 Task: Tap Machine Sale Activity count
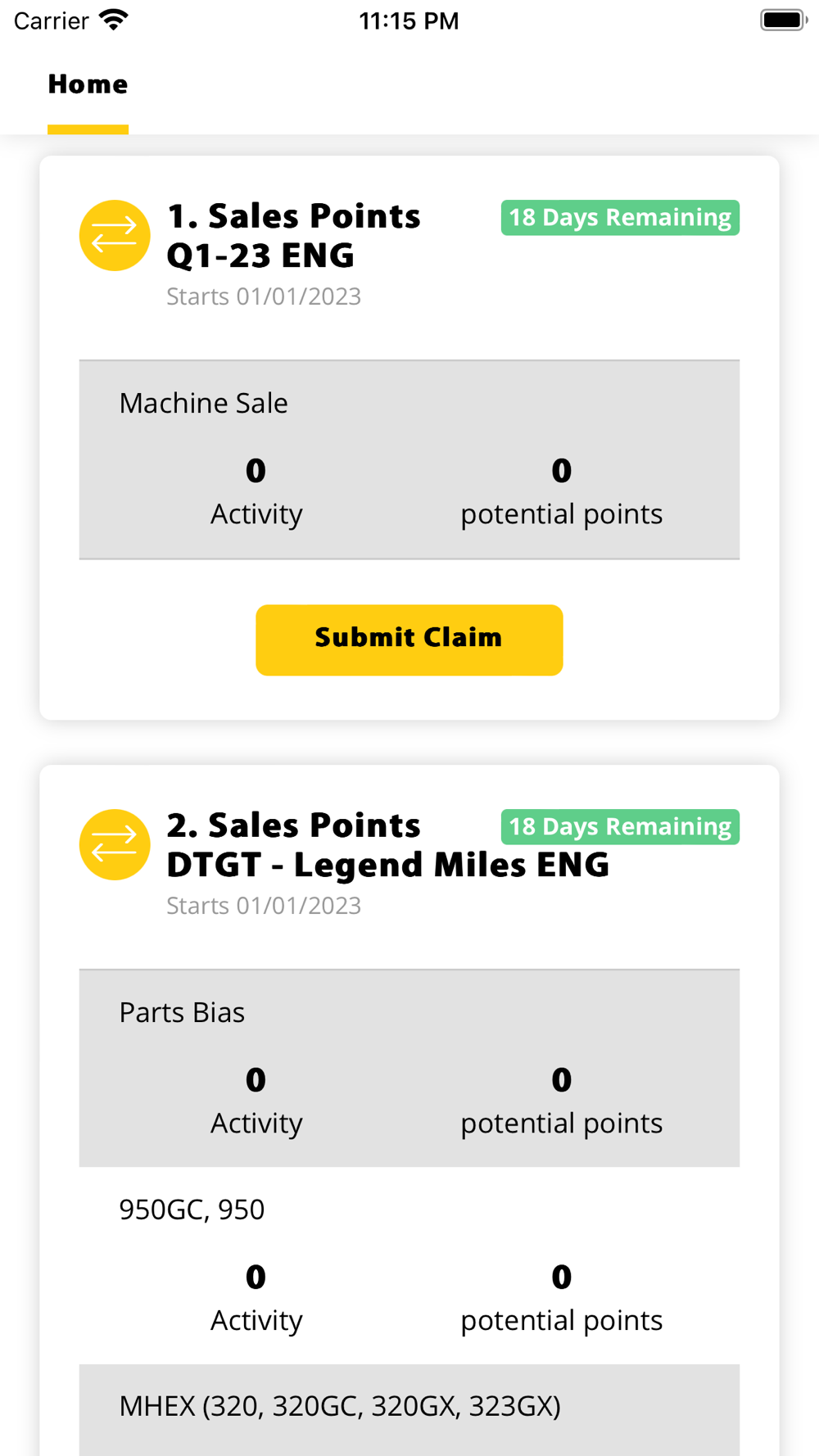(x=256, y=471)
